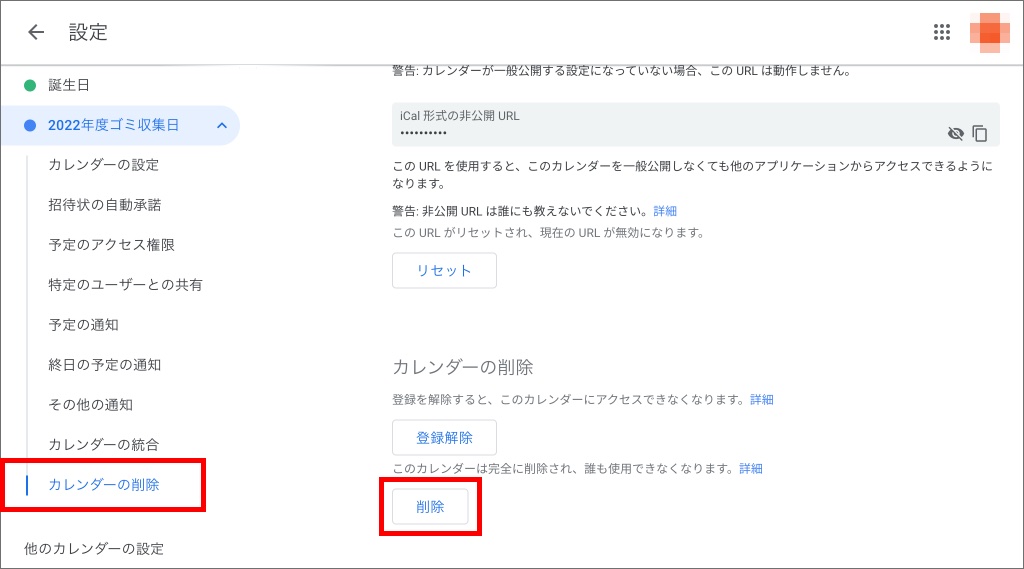This screenshot has height=569, width=1024.
Task: Click the iCal private URL field
Action: pyautogui.click(x=660, y=125)
